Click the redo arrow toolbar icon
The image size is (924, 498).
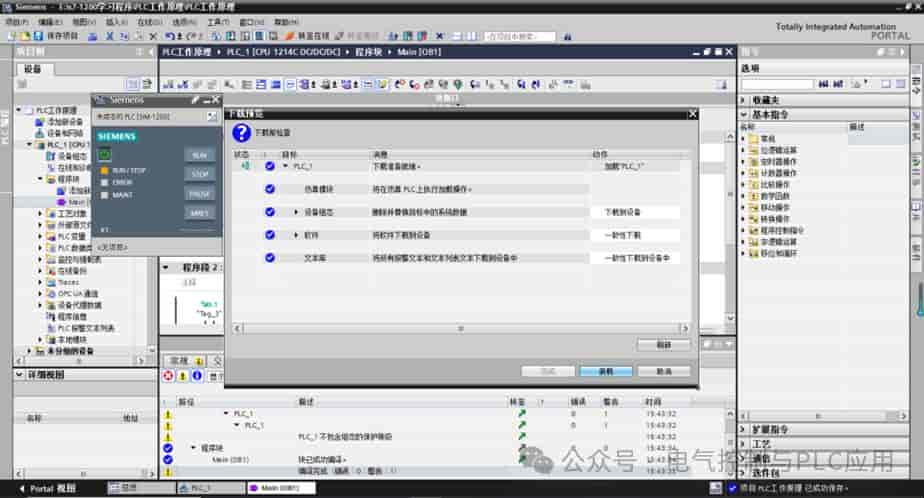pos(192,37)
